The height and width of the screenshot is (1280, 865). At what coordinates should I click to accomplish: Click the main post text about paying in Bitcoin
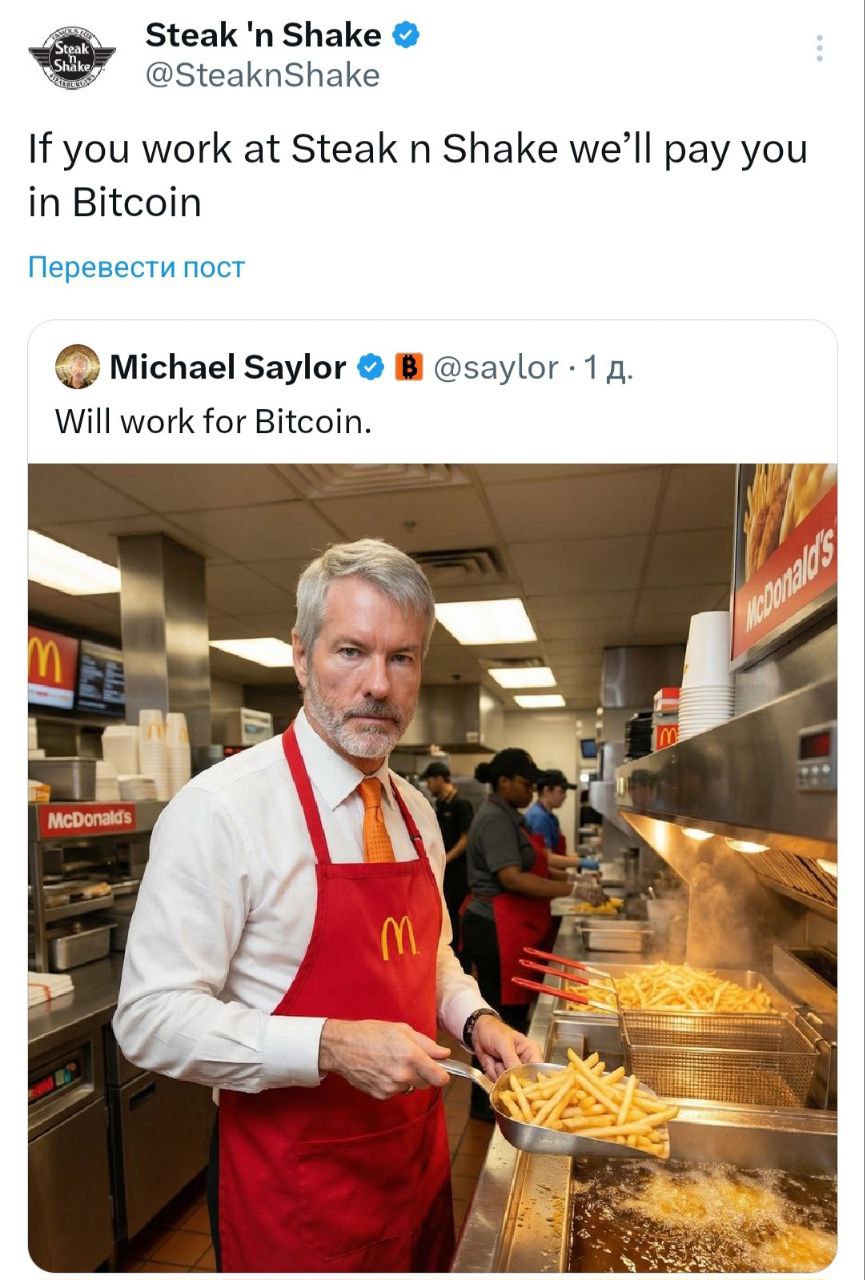pos(418,175)
